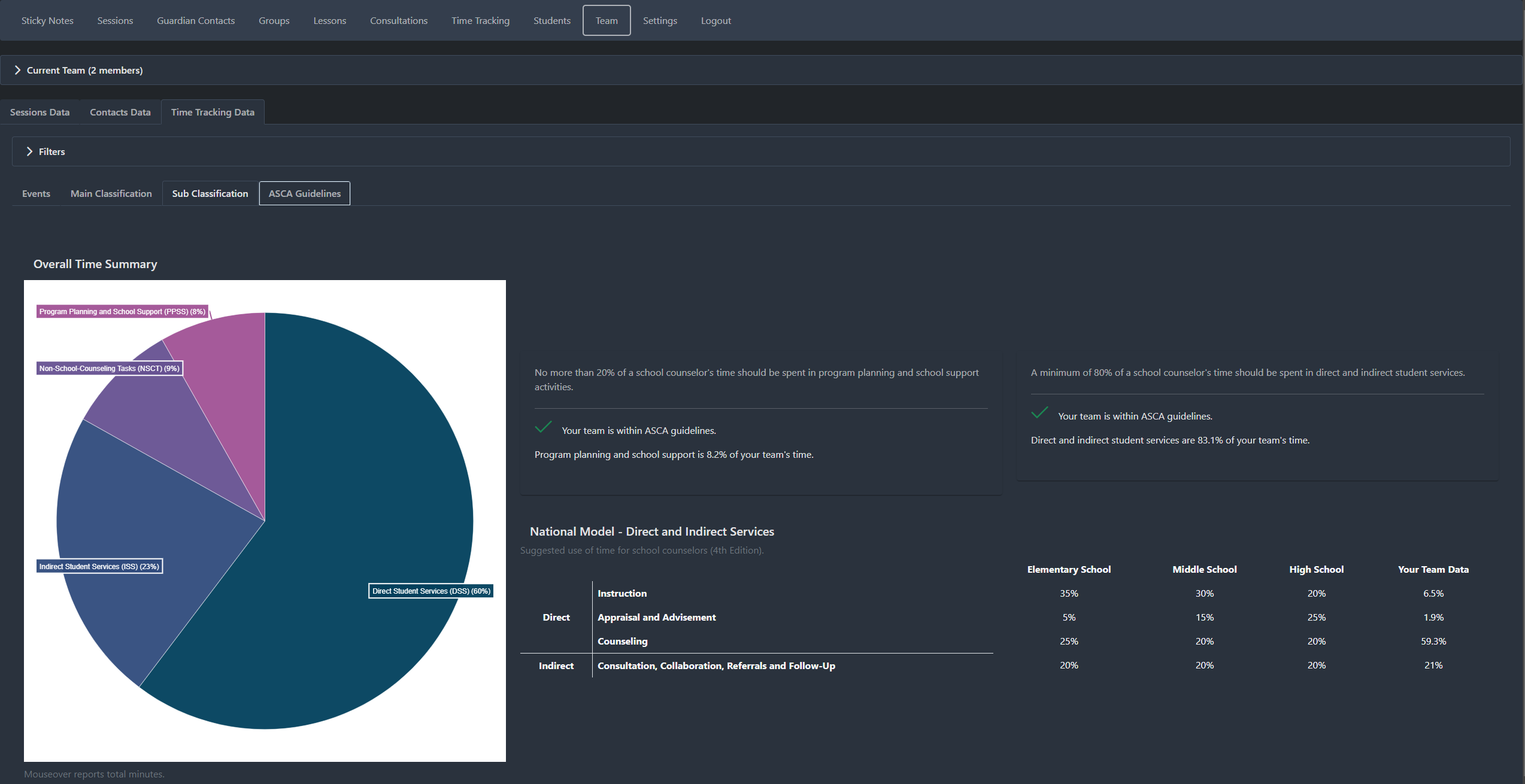The image size is (1525, 784).
Task: Click the Sub Classification button
Action: 209,193
